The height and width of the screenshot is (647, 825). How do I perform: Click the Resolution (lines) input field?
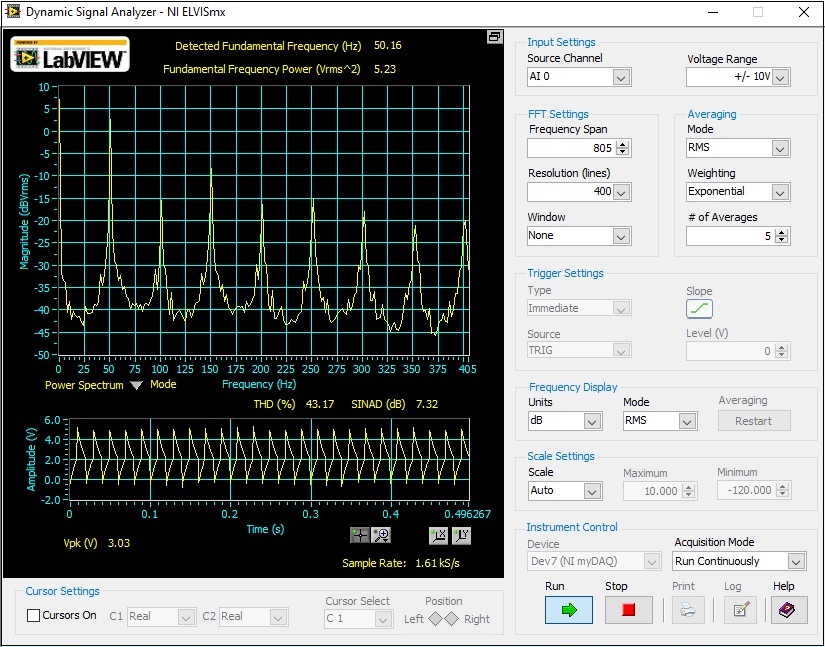pyautogui.click(x=570, y=191)
